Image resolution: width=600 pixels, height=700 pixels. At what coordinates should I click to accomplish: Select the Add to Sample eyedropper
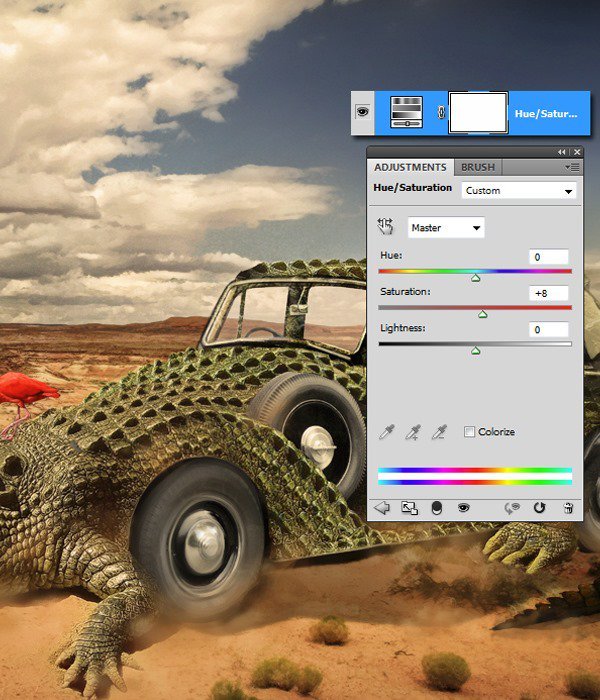(413, 432)
